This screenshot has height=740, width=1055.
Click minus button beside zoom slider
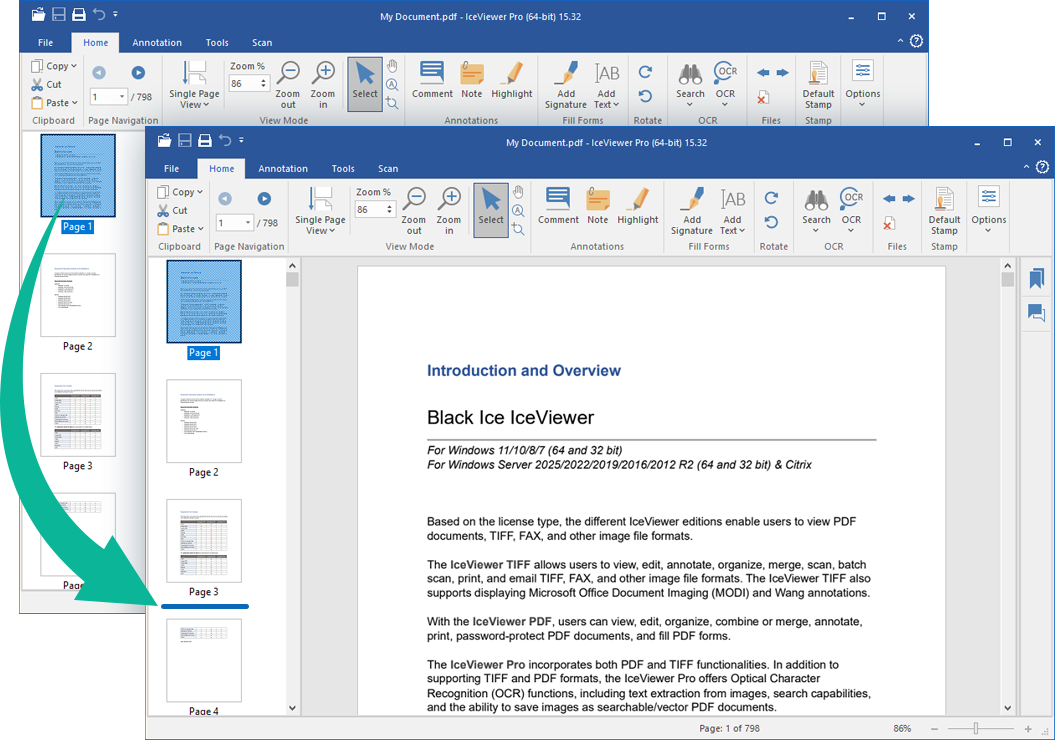pos(934,729)
